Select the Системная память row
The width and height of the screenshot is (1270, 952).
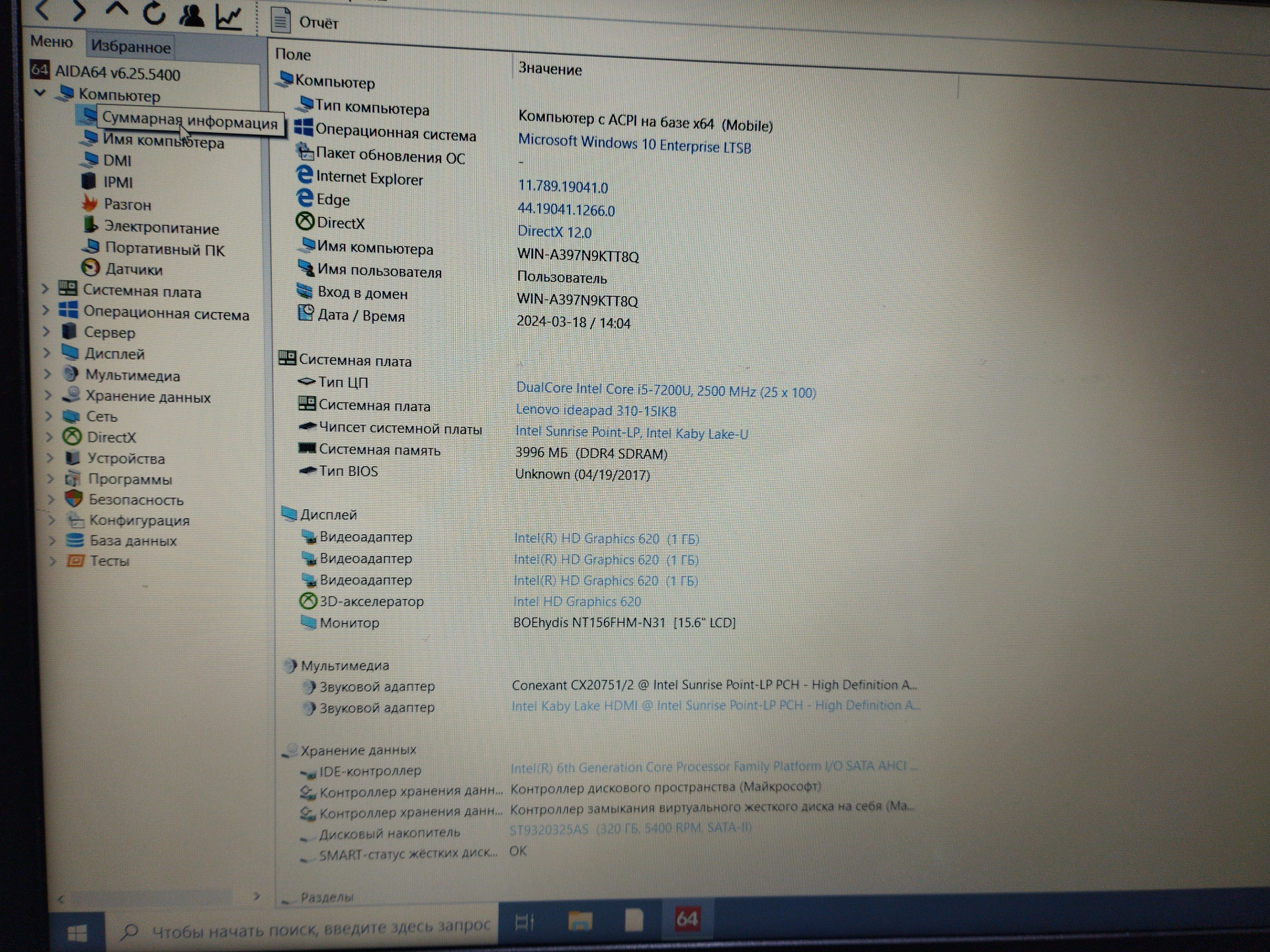tap(482, 451)
